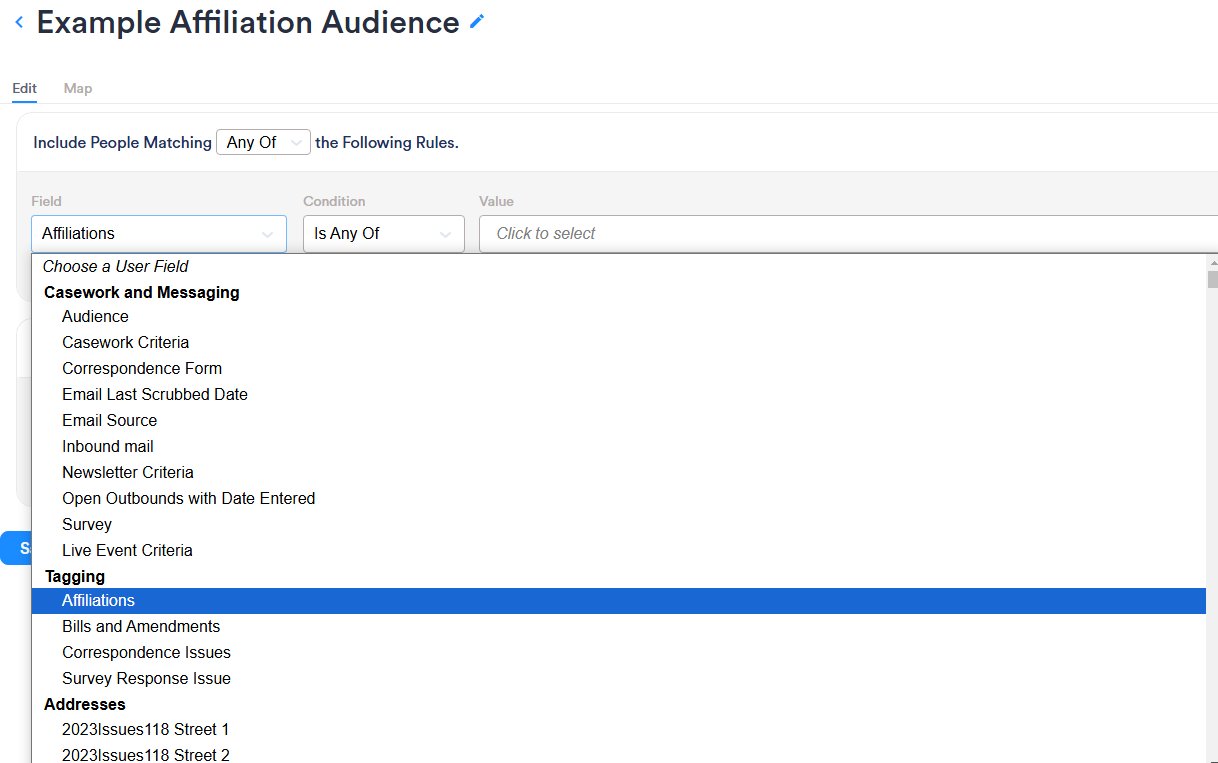Choose Correspondence Issues in the dropdown list
Viewport: 1218px width, 763px height.
[146, 652]
